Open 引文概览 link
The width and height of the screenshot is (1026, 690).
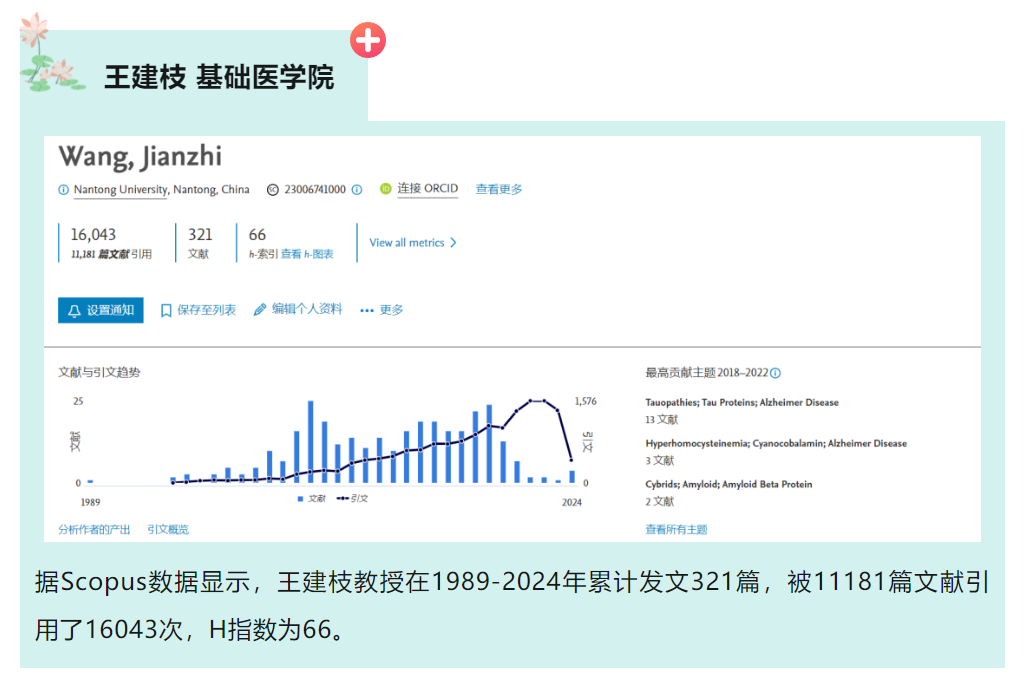click(168, 529)
